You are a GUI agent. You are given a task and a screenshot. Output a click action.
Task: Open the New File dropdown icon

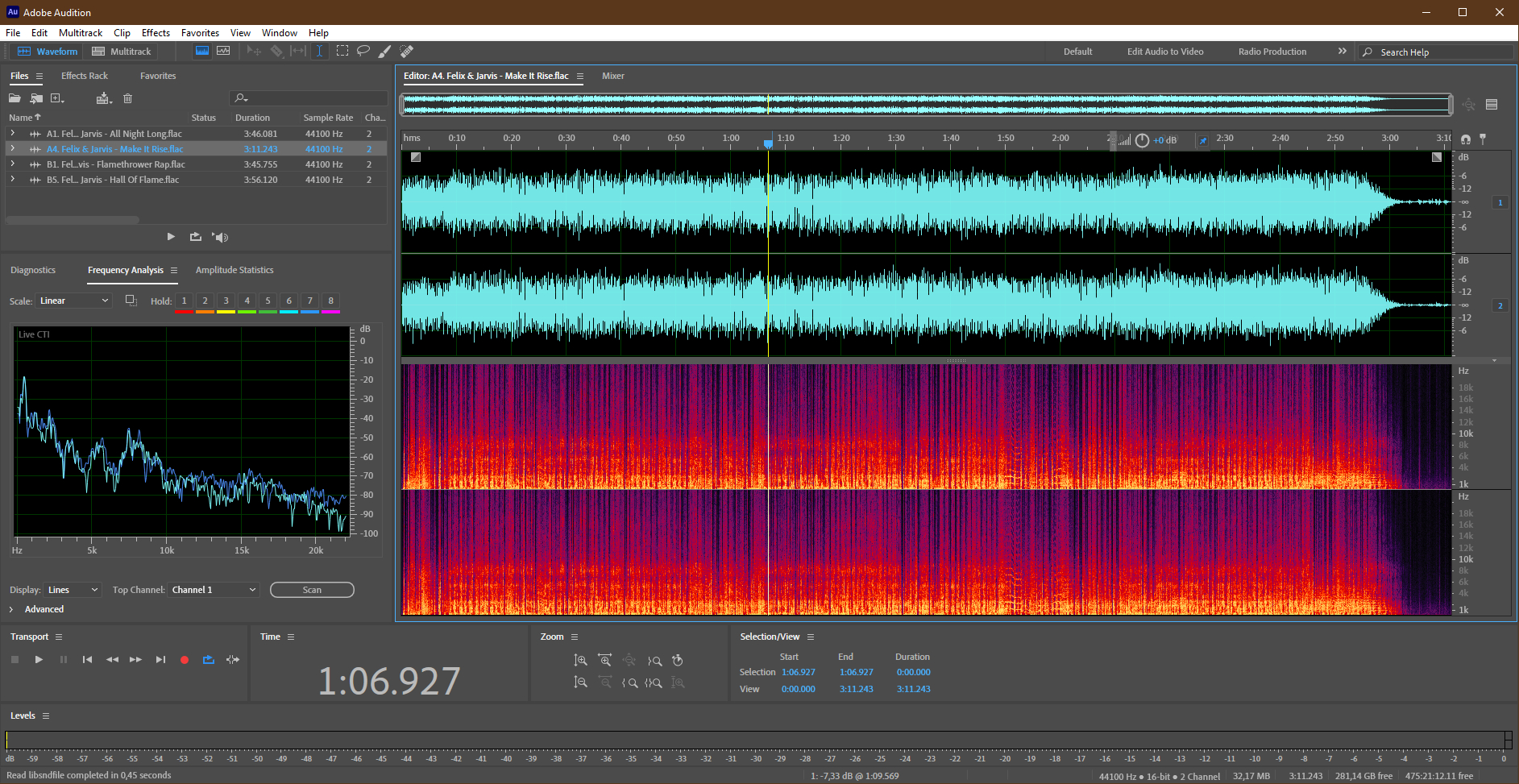coord(57,98)
